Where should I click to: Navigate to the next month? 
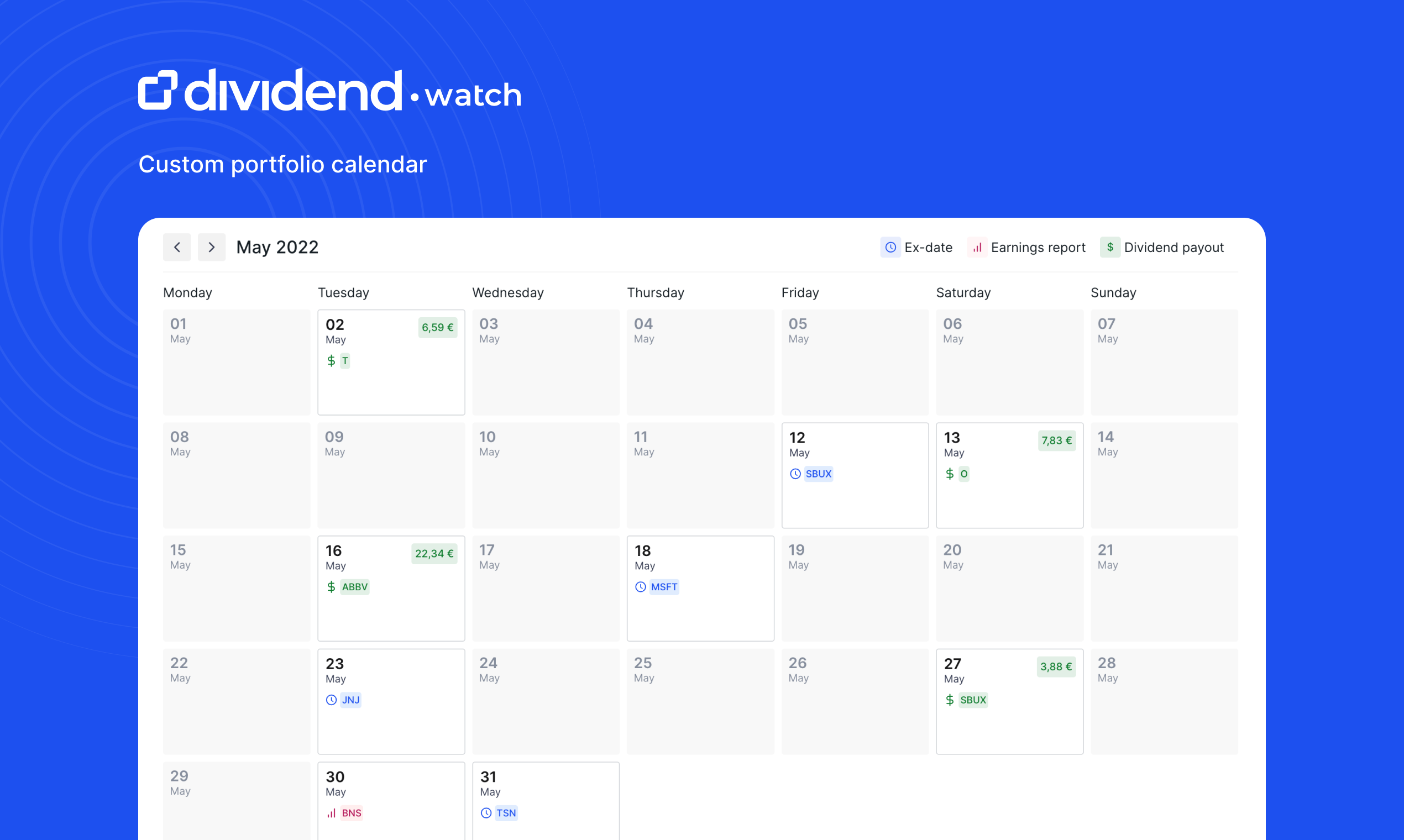tap(211, 247)
